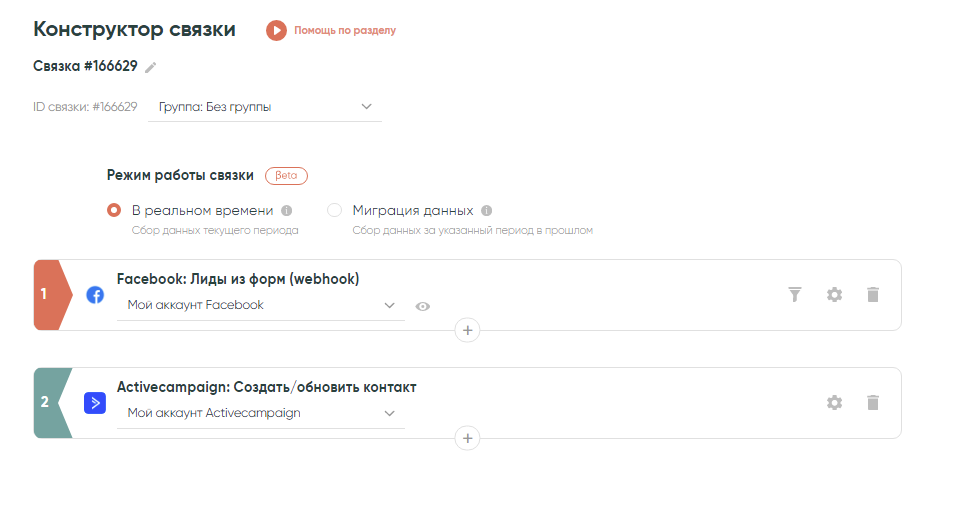This screenshot has width=955, height=530.
Task: Open settings gear for the Activecampaign step
Action: click(x=834, y=402)
